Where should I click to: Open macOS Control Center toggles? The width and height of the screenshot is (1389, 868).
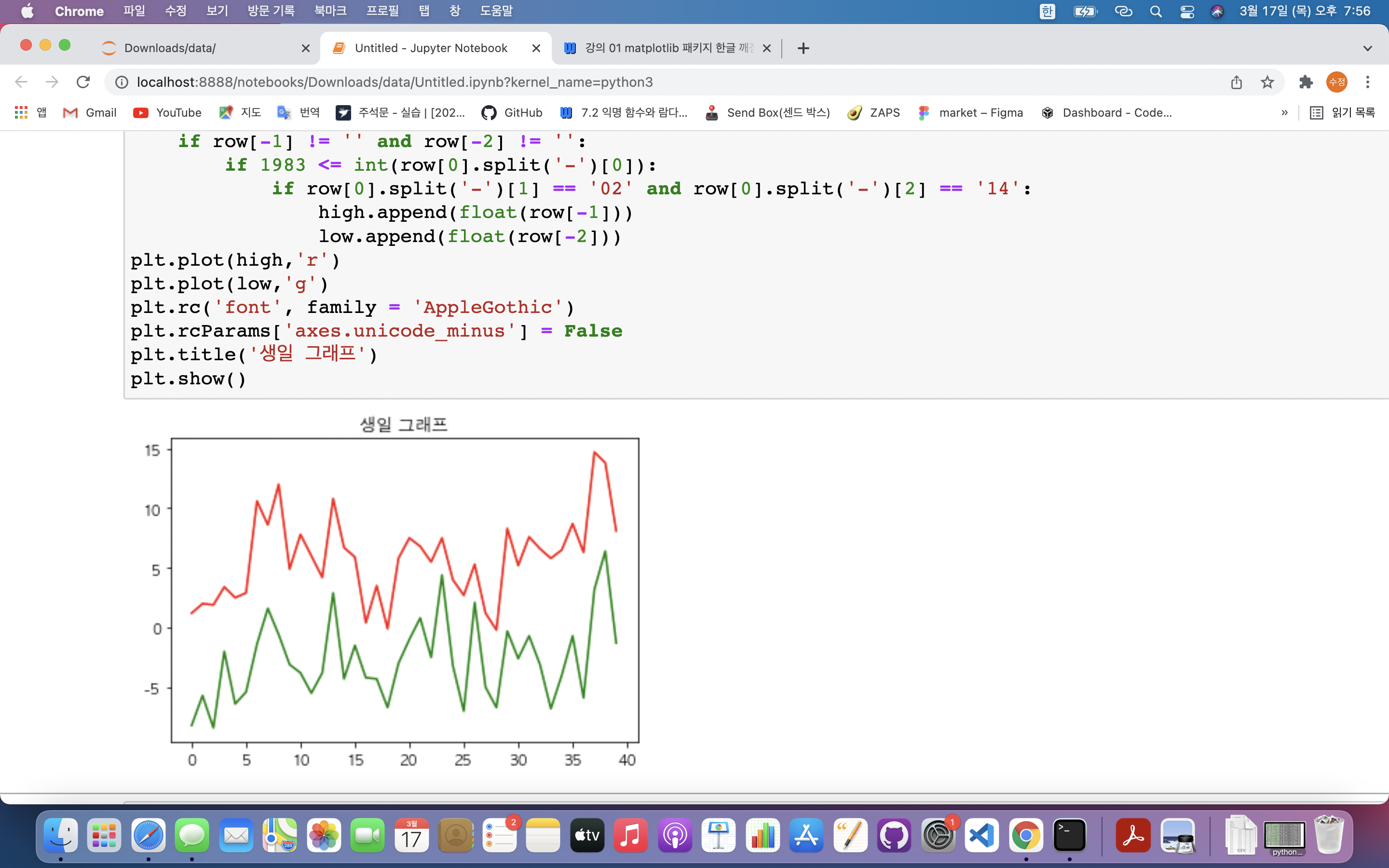(1187, 12)
